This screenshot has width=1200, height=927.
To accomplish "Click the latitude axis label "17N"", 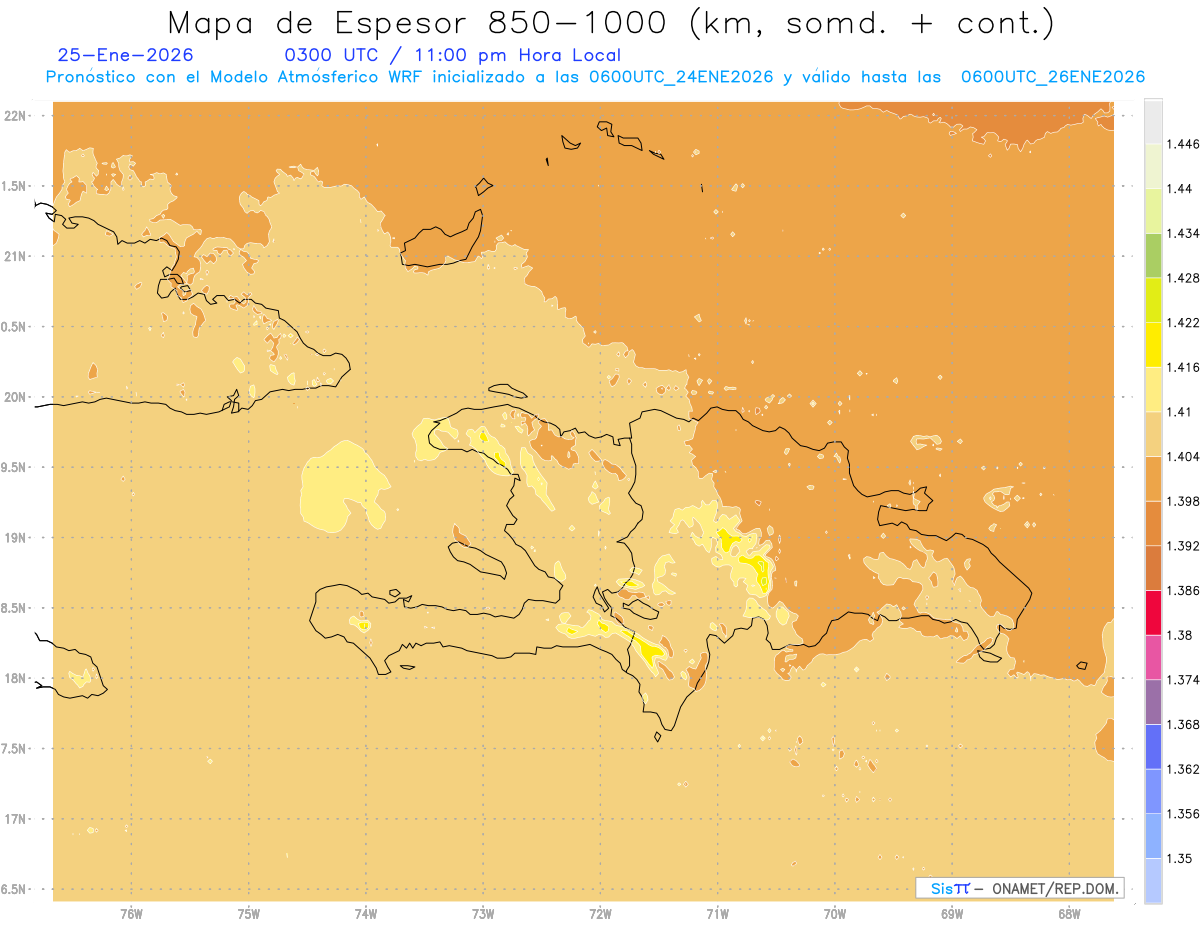I will coord(15,819).
